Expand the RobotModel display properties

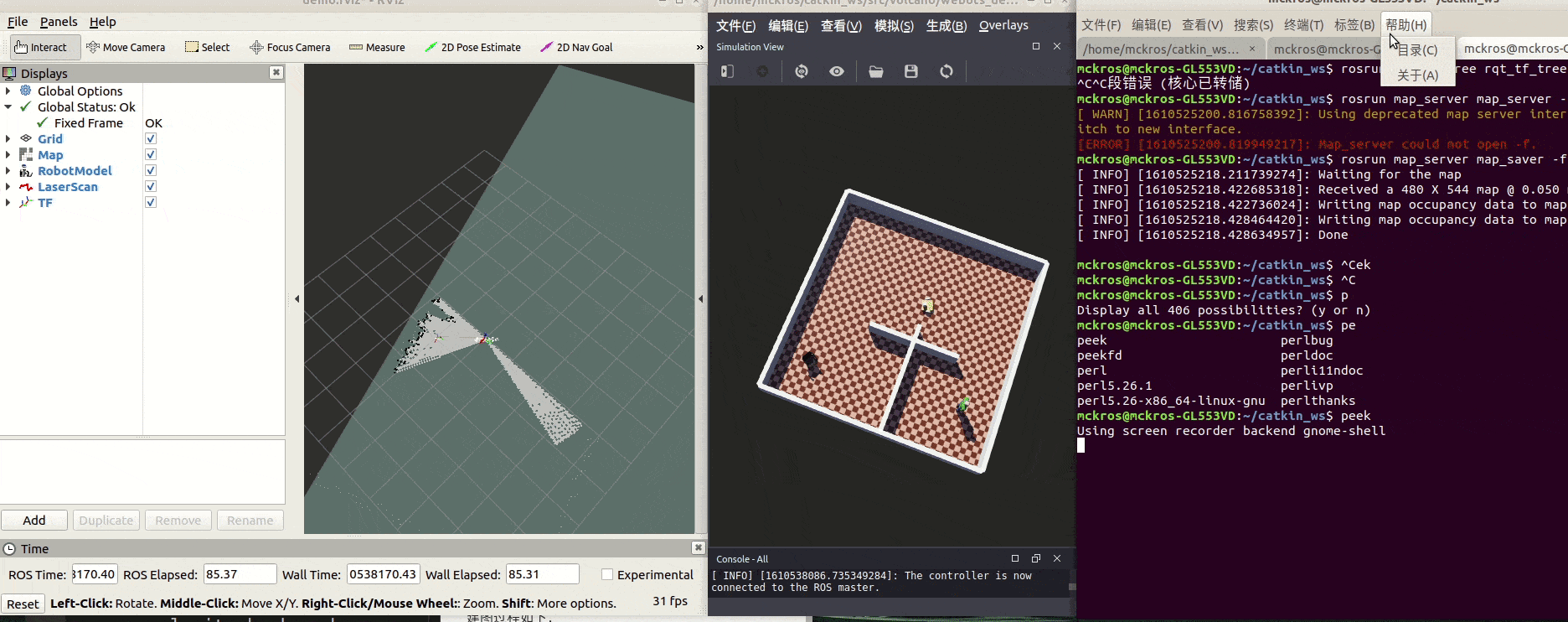pyautogui.click(x=8, y=170)
